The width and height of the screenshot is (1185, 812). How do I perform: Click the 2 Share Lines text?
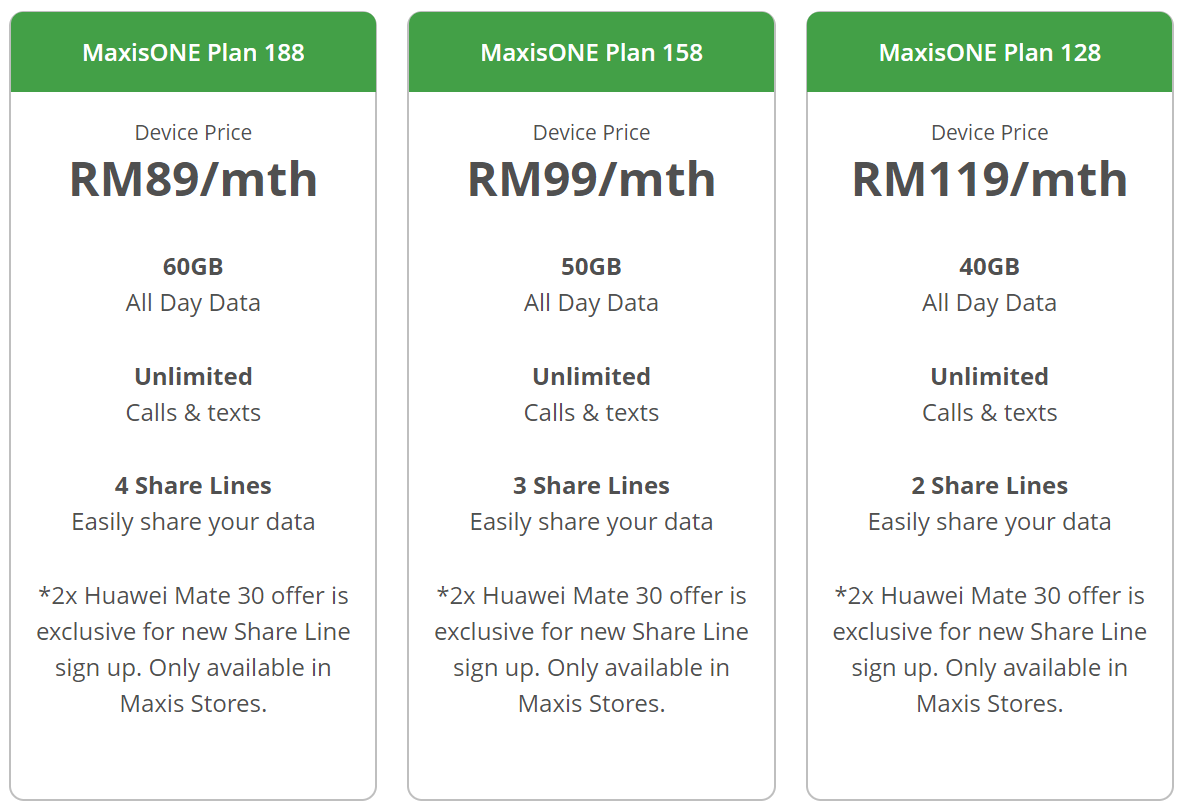(x=989, y=486)
